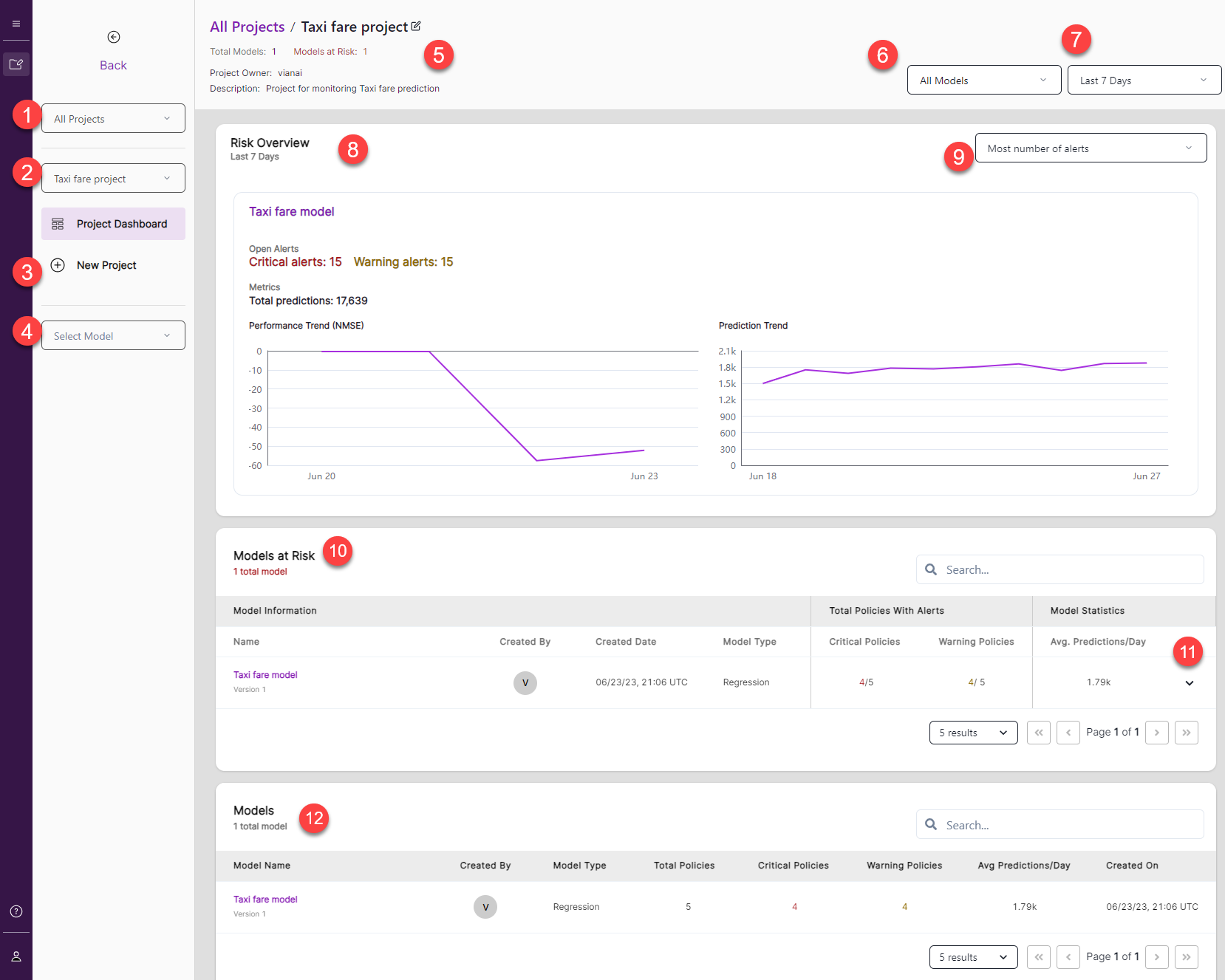Viewport: 1225px width, 980px height.
Task: Click search icon in Models section
Action: pos(931,824)
